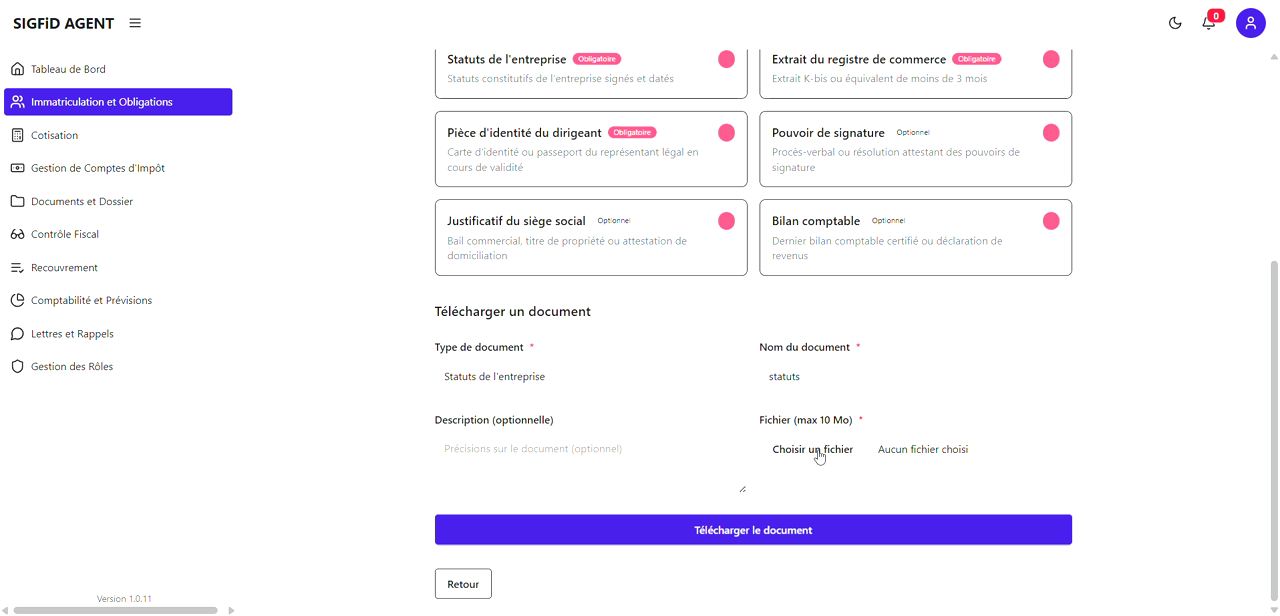Click the Description optional text field
Image resolution: width=1280 pixels, height=616 pixels.
591,448
